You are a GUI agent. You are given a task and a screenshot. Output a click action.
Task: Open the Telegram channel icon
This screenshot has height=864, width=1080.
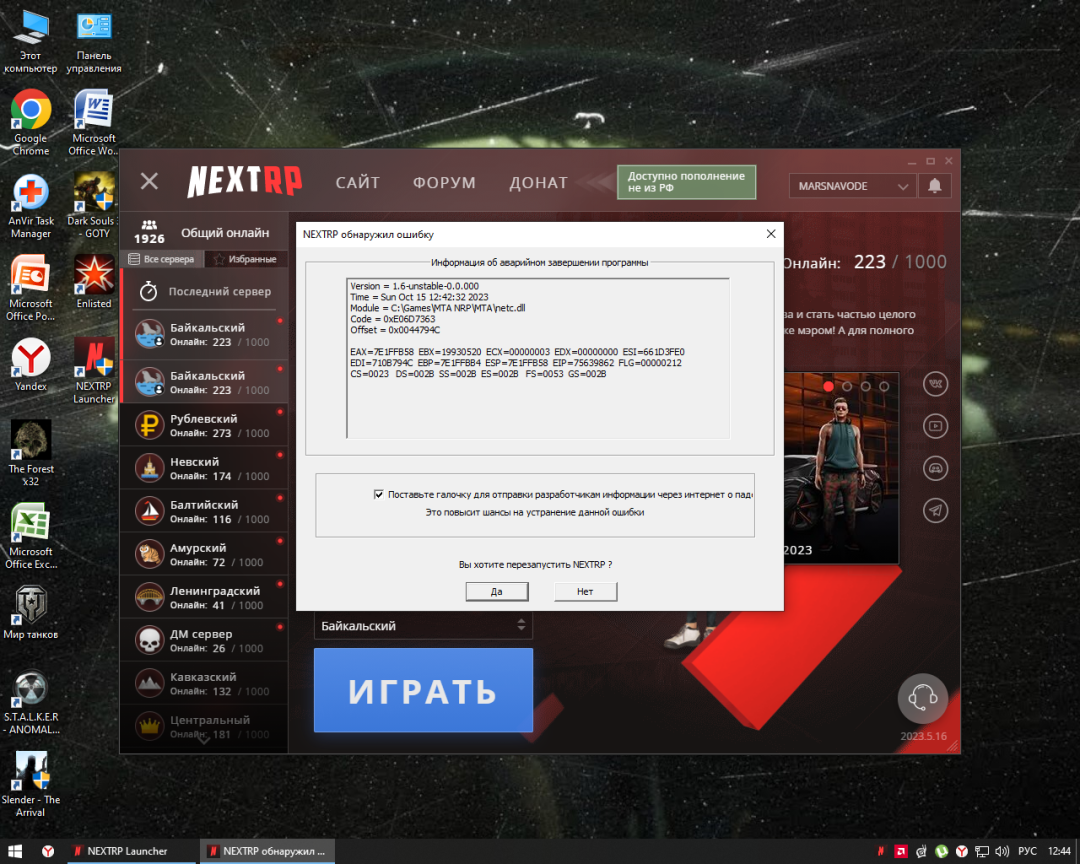click(x=936, y=510)
